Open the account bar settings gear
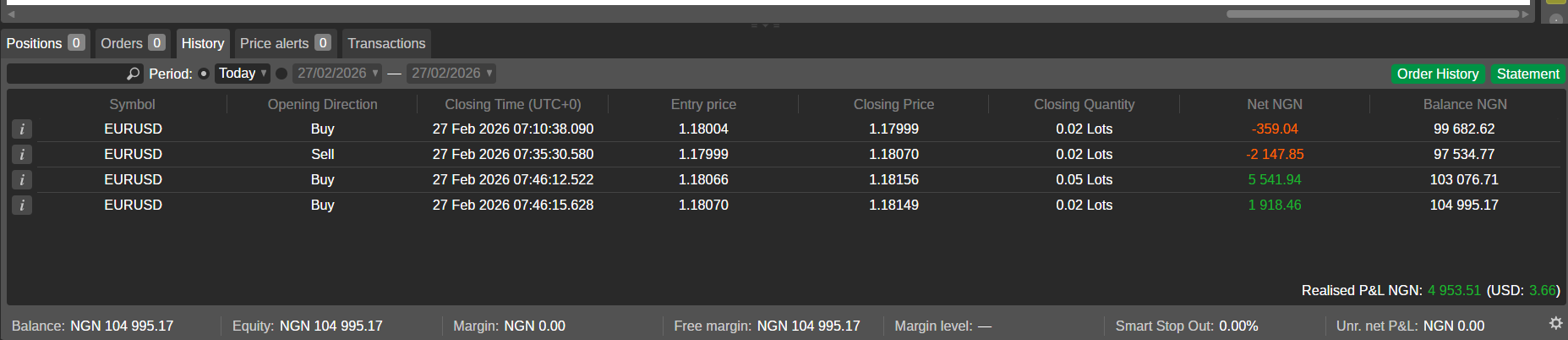Image resolution: width=1568 pixels, height=340 pixels. pyautogui.click(x=1555, y=324)
